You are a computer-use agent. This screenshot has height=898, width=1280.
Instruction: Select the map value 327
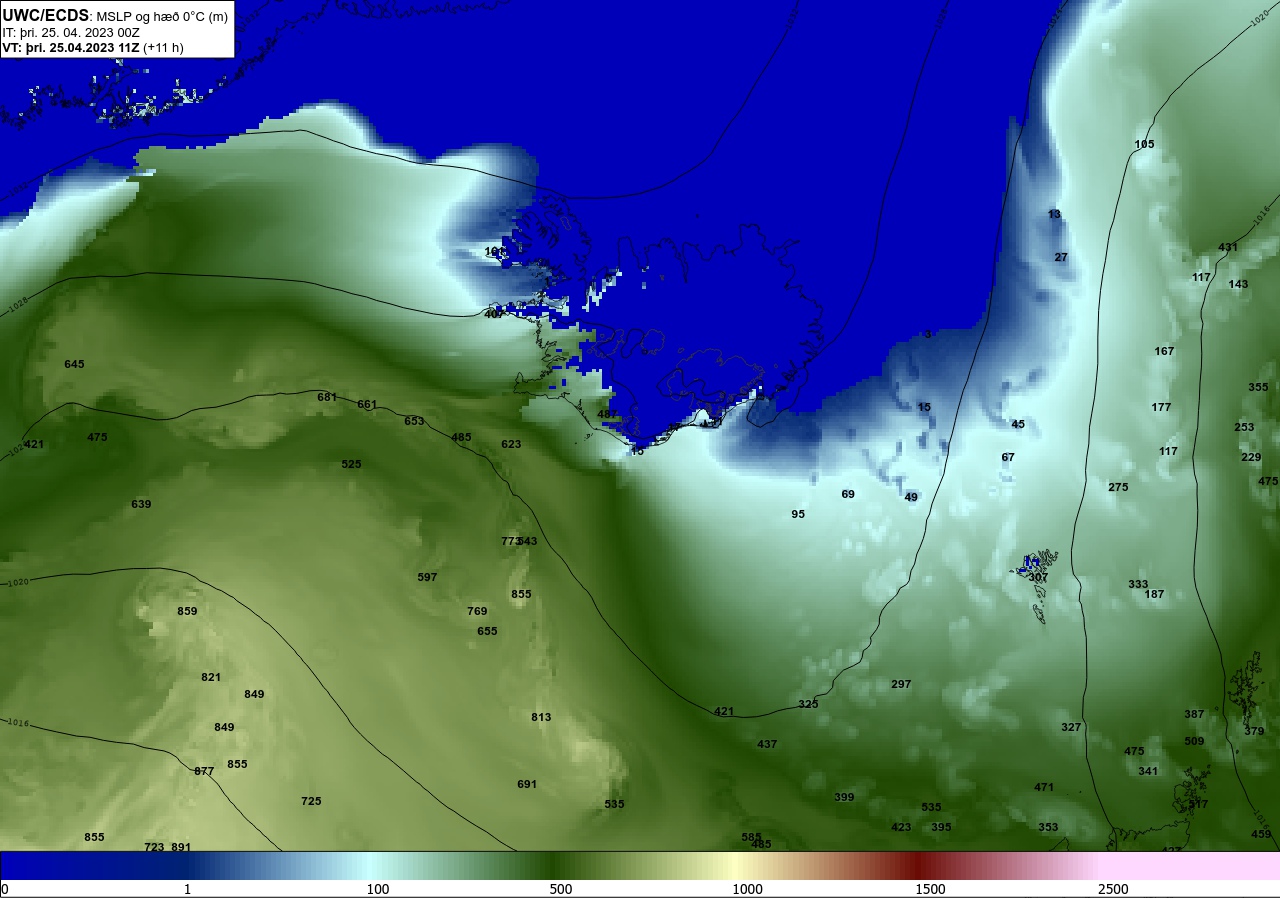[x=1071, y=727]
